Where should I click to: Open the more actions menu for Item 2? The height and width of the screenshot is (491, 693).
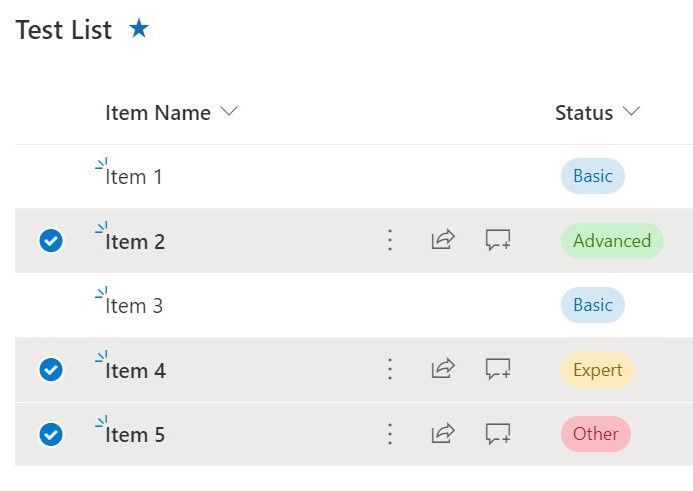[390, 240]
